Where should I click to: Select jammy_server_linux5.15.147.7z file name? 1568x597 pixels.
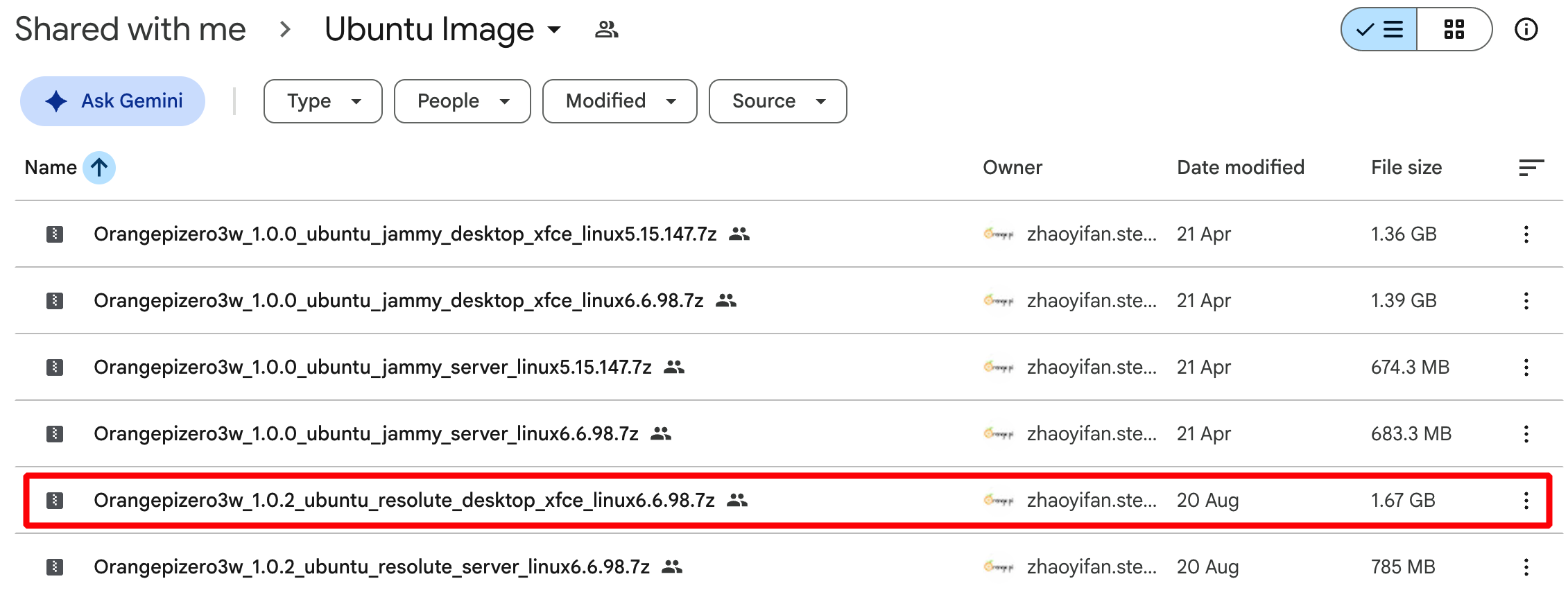coord(373,367)
